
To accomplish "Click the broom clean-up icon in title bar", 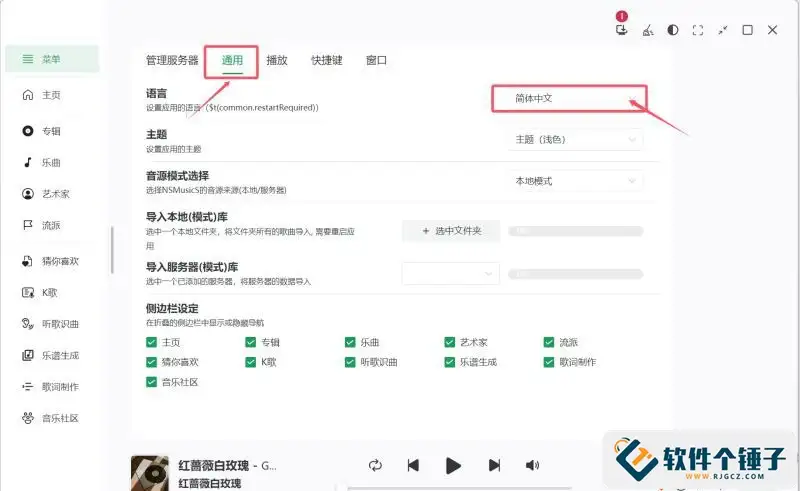I will (647, 31).
